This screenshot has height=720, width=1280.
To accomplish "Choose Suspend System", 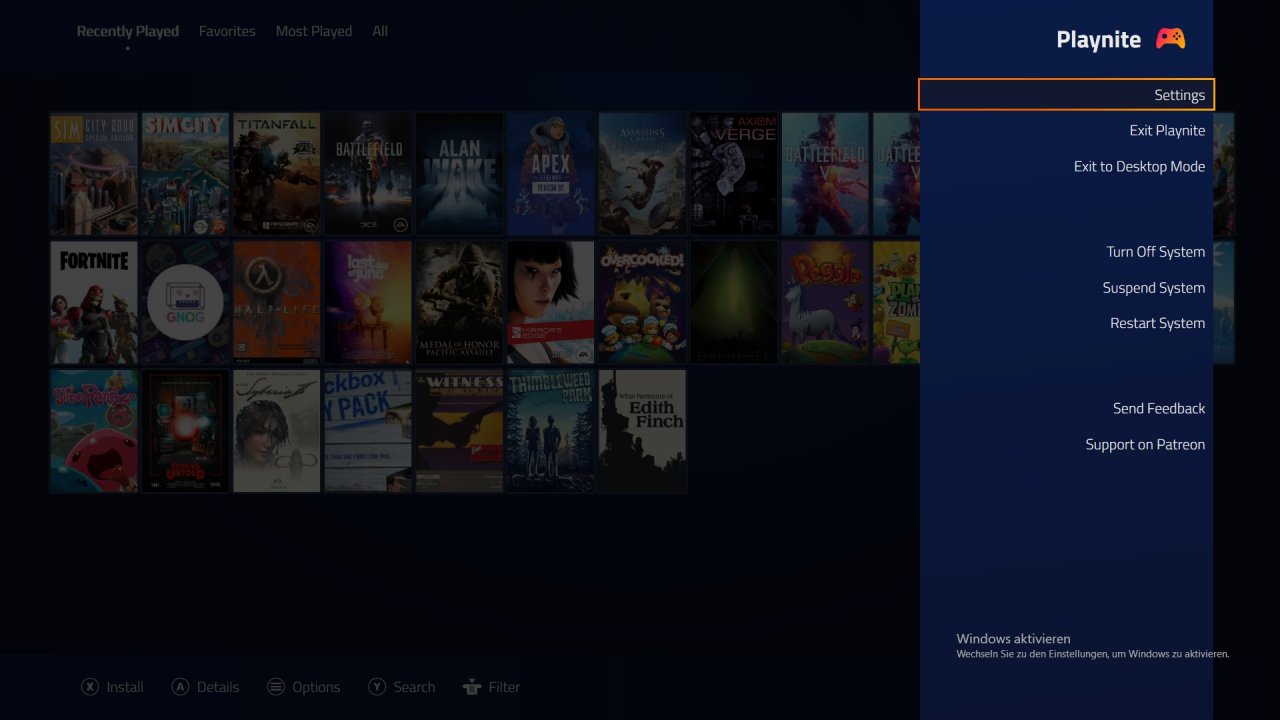I will [x=1153, y=288].
